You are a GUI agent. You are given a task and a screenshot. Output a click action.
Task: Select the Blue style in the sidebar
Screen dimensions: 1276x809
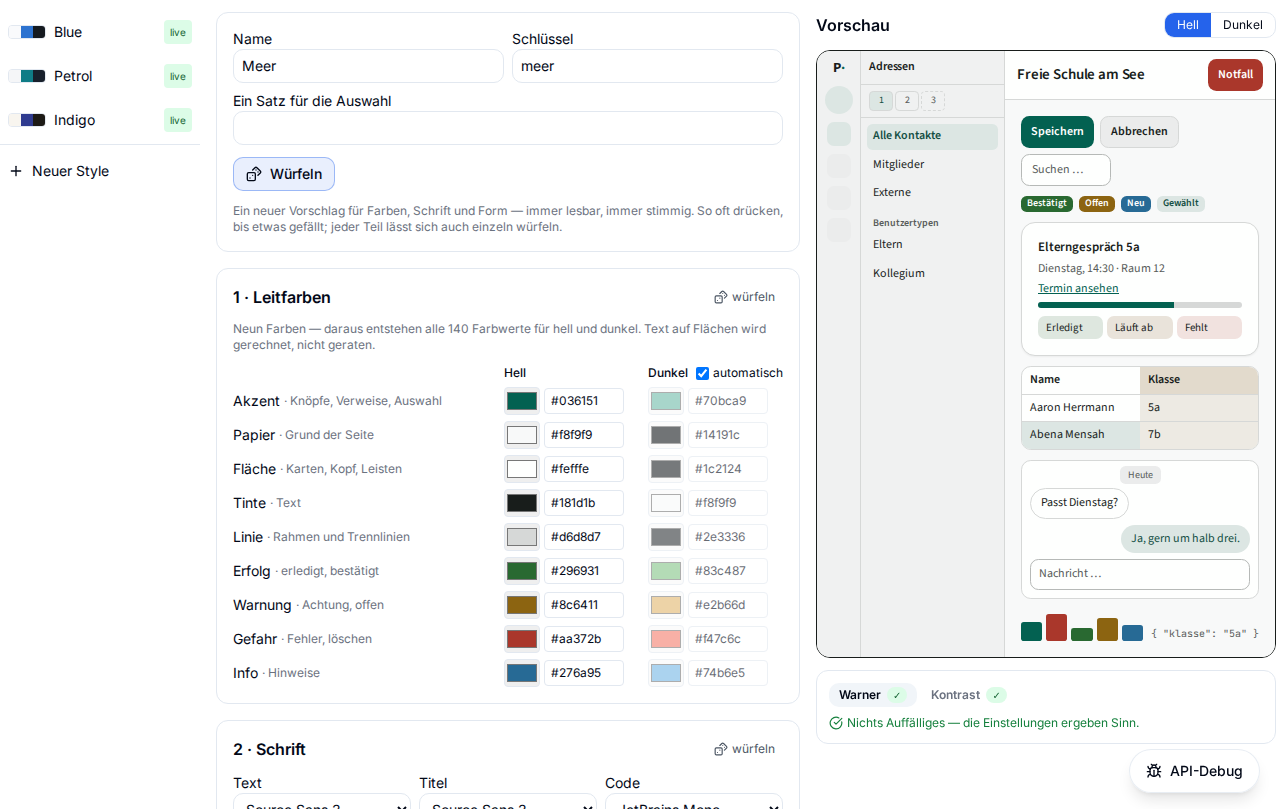pyautogui.click(x=100, y=32)
